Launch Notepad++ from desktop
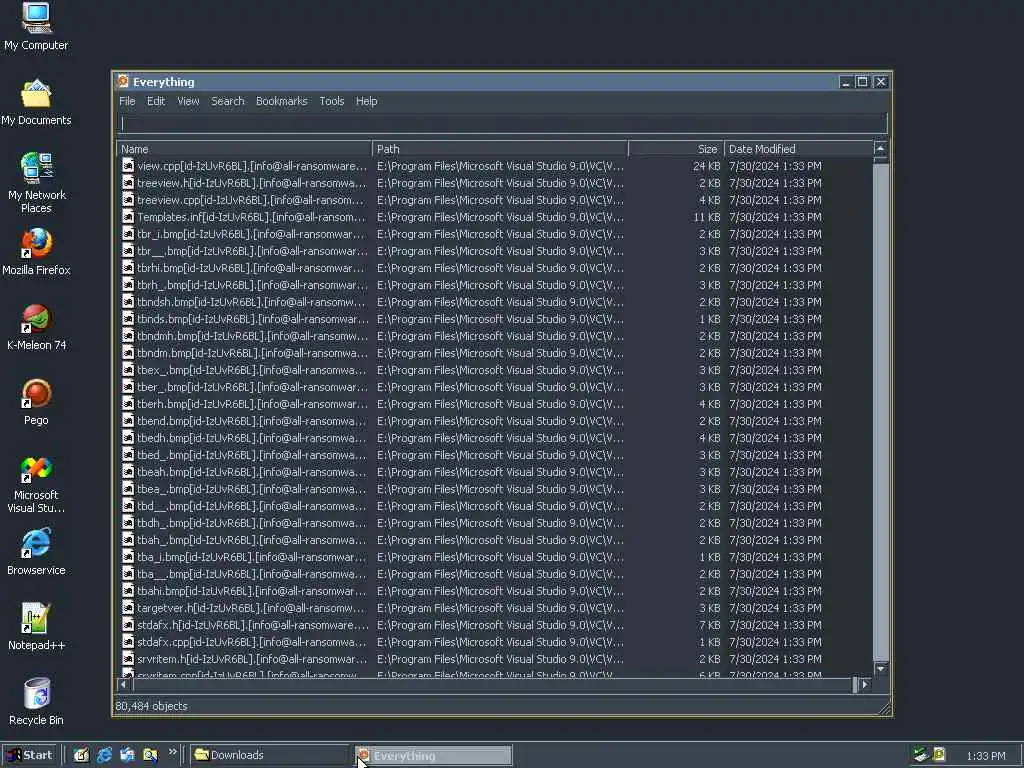This screenshot has width=1024, height=768. [36, 627]
